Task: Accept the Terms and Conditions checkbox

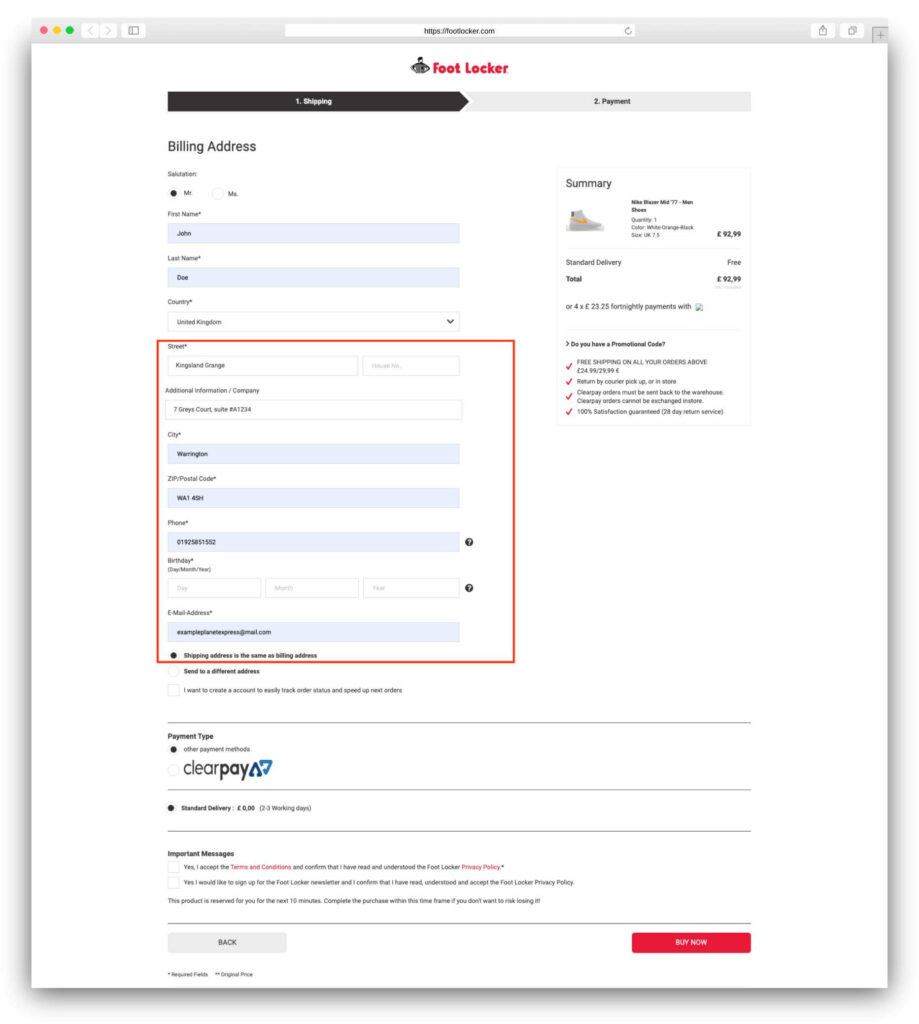Action: pyautogui.click(x=173, y=867)
